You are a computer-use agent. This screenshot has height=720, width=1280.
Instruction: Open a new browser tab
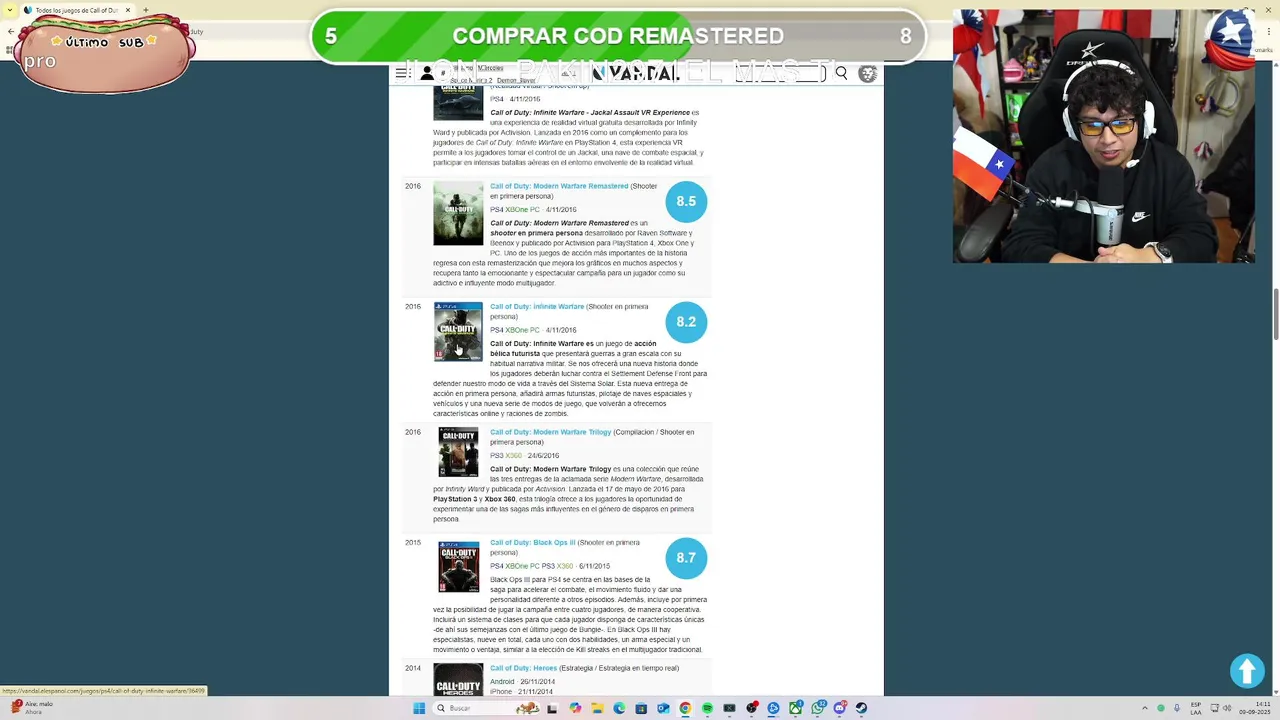146,10
